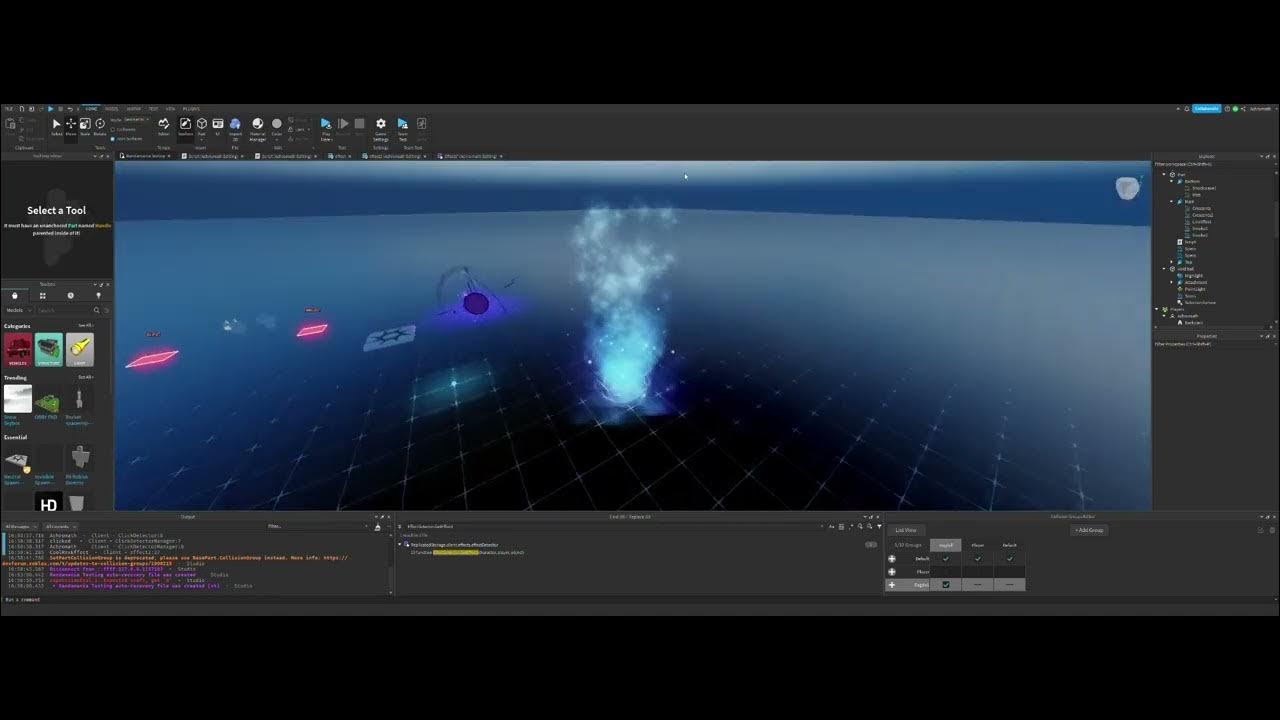Open the UI insert tool
This screenshot has width=1280, height=720.
pos(218,126)
